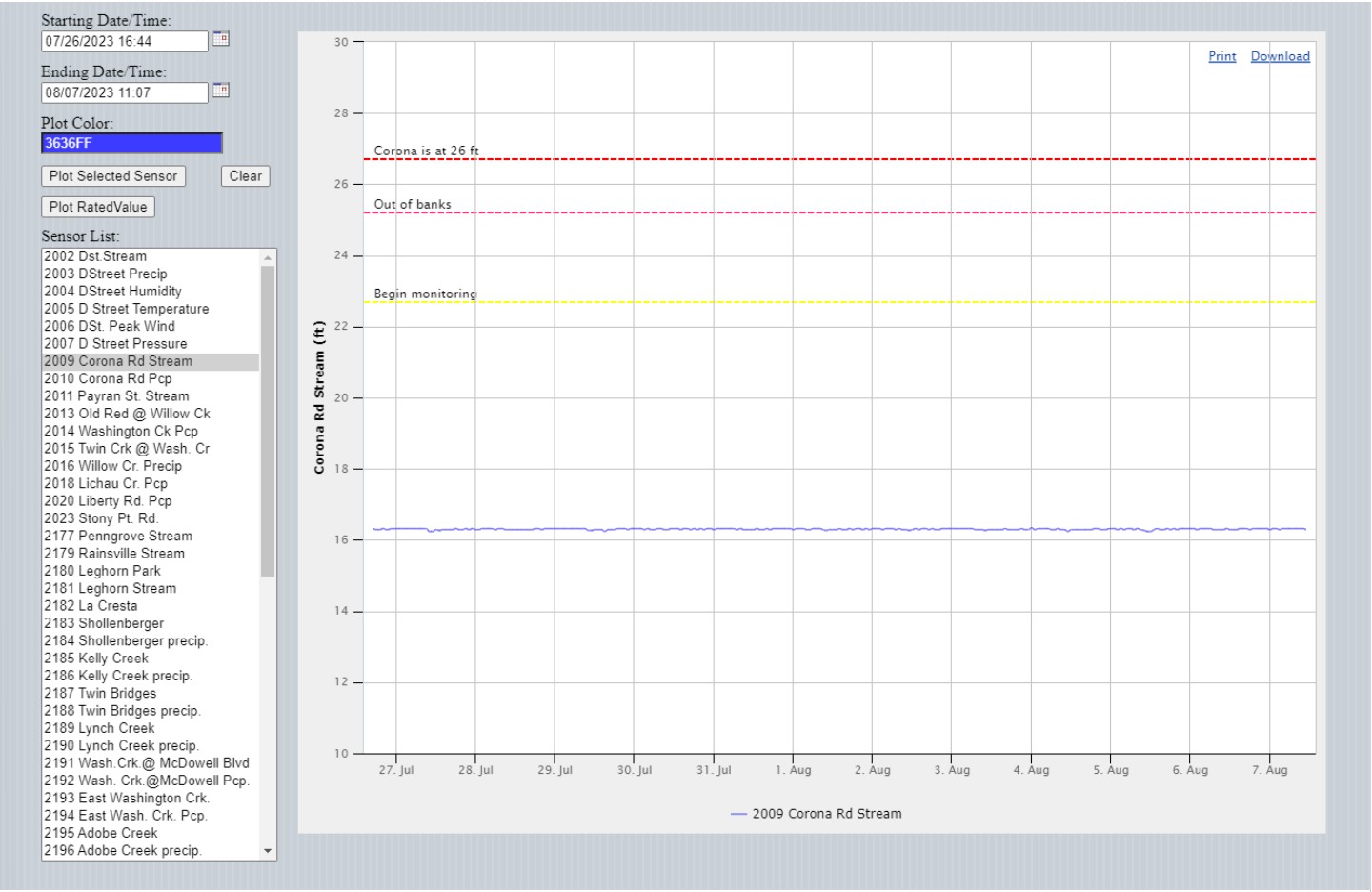Image resolution: width=1372 pixels, height=892 pixels.
Task: Click the Starting Date/Time input field
Action: 124,41
